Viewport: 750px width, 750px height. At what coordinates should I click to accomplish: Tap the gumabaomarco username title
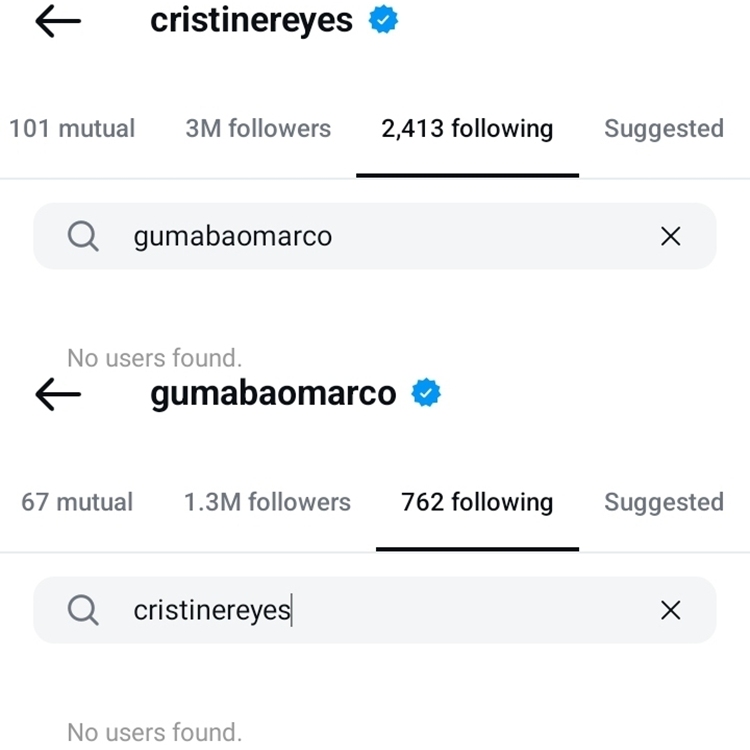(273, 394)
